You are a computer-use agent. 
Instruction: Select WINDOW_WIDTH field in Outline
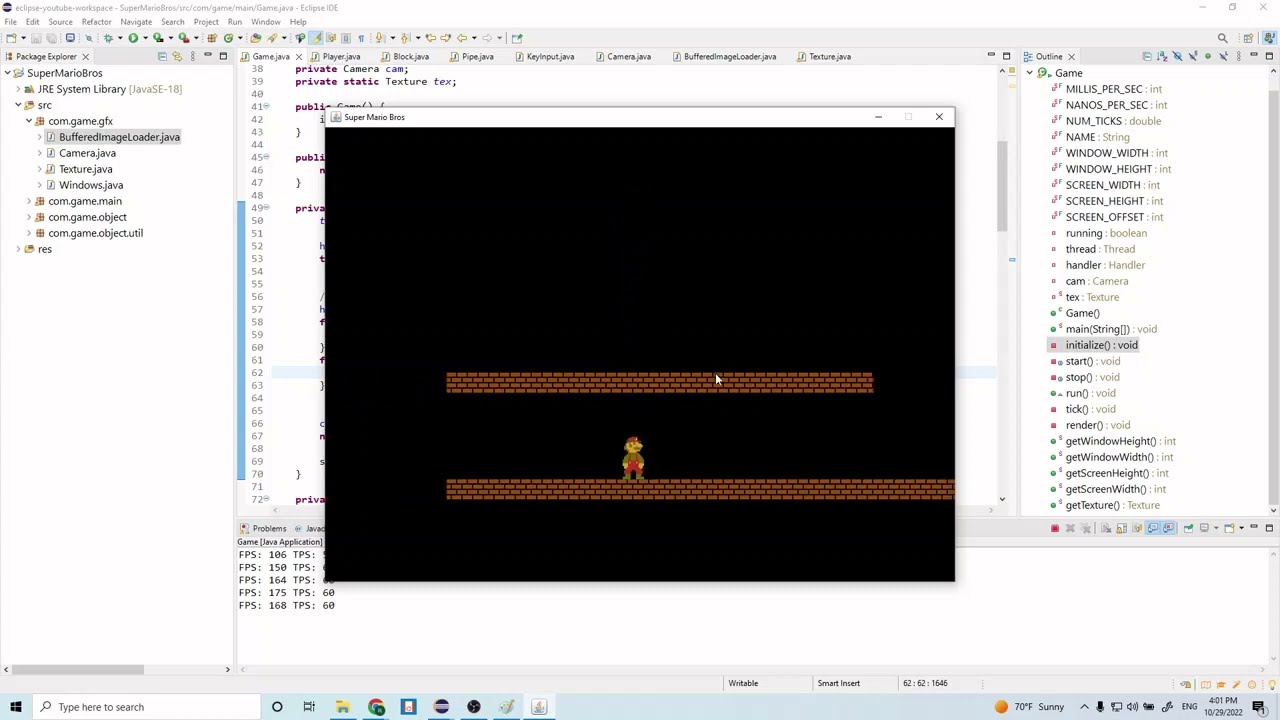1116,153
